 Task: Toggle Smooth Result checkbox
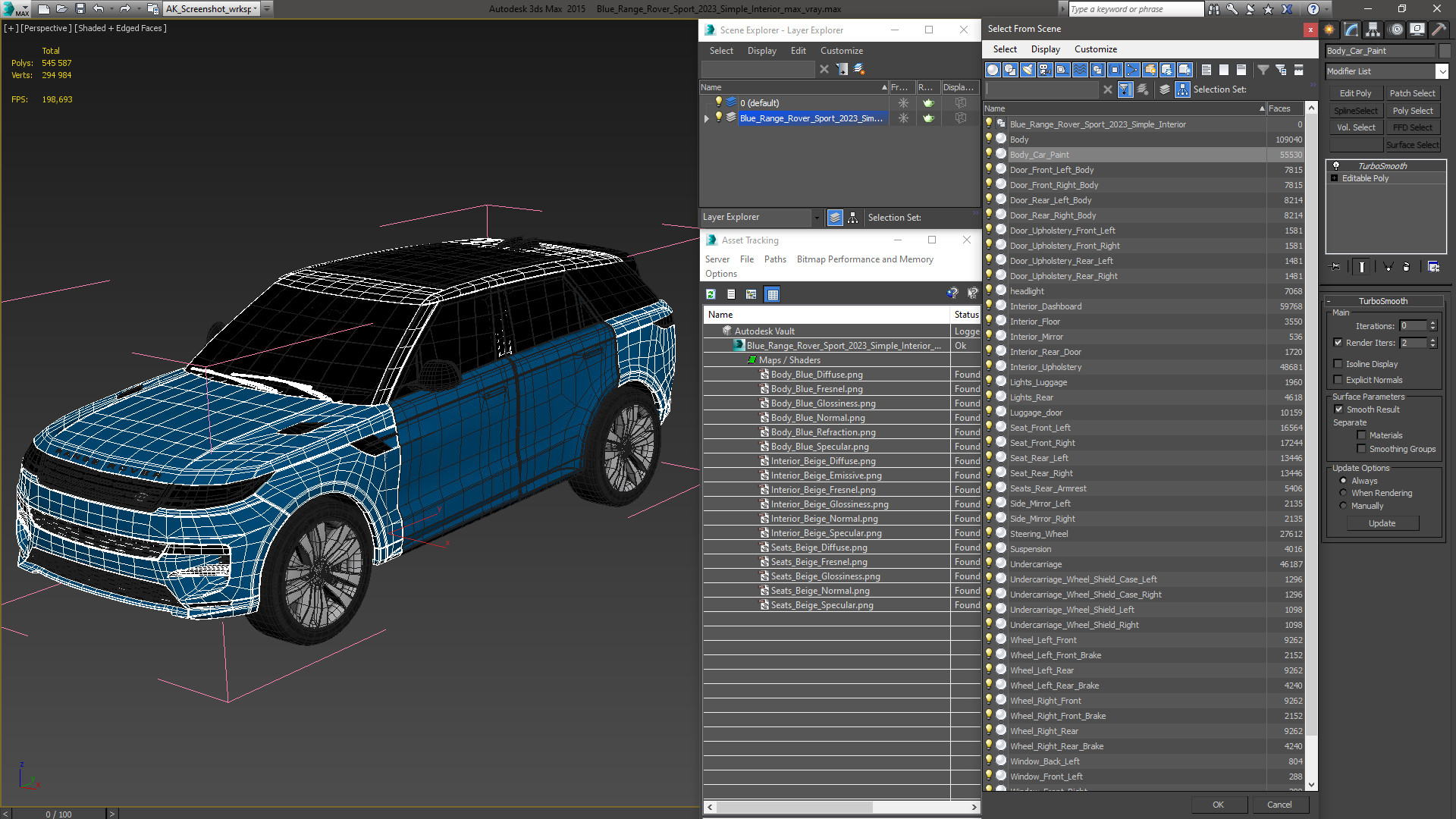(x=1338, y=409)
